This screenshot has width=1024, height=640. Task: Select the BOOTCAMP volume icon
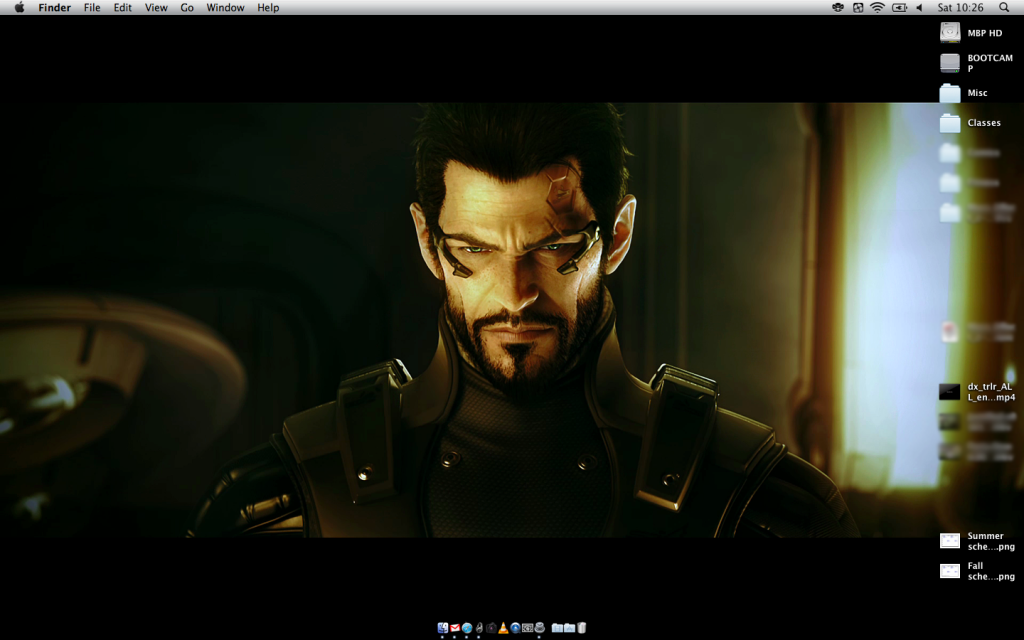950,63
